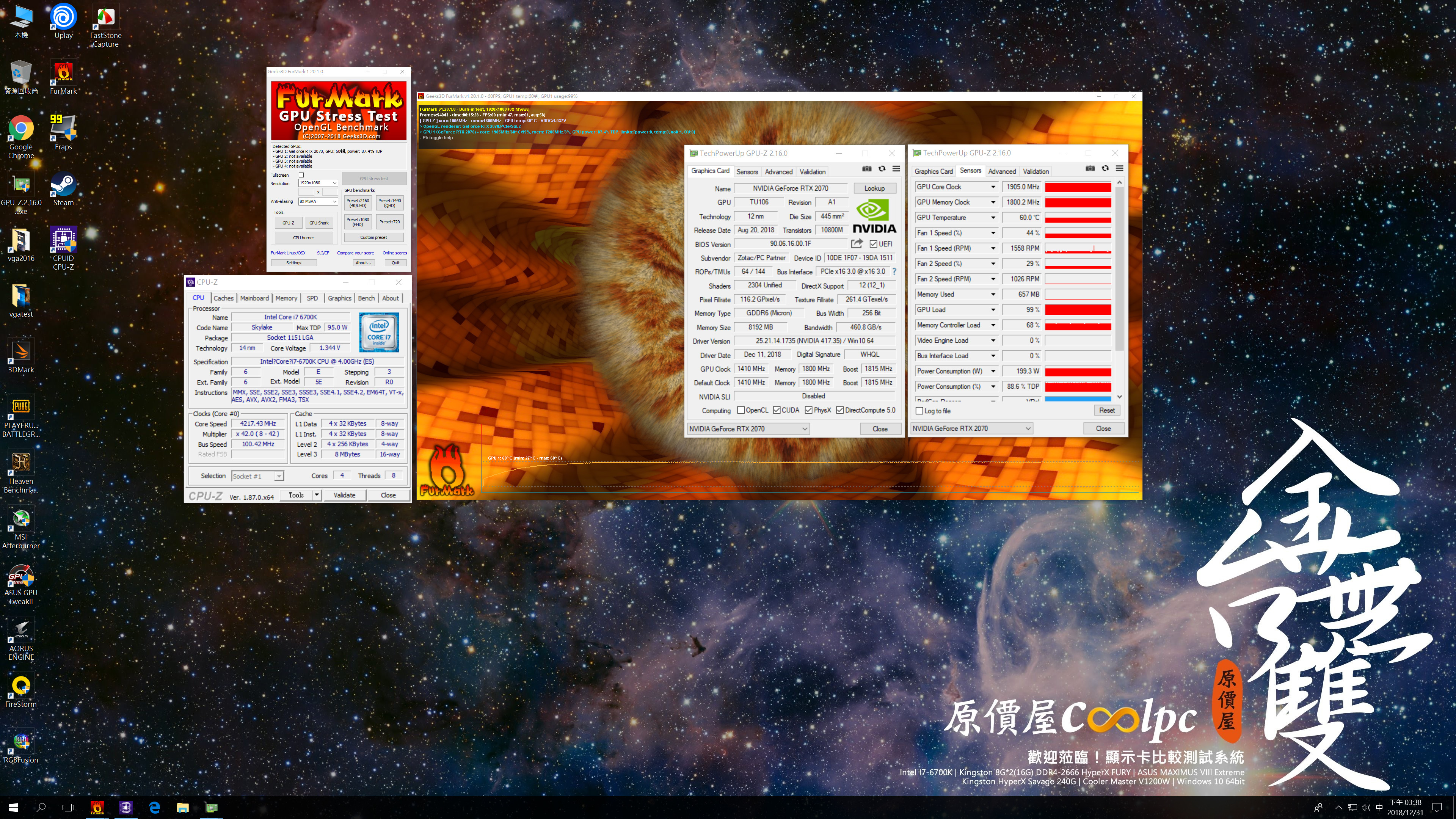Take screenshot in GPU-Z Sensors window

pos(1090,168)
